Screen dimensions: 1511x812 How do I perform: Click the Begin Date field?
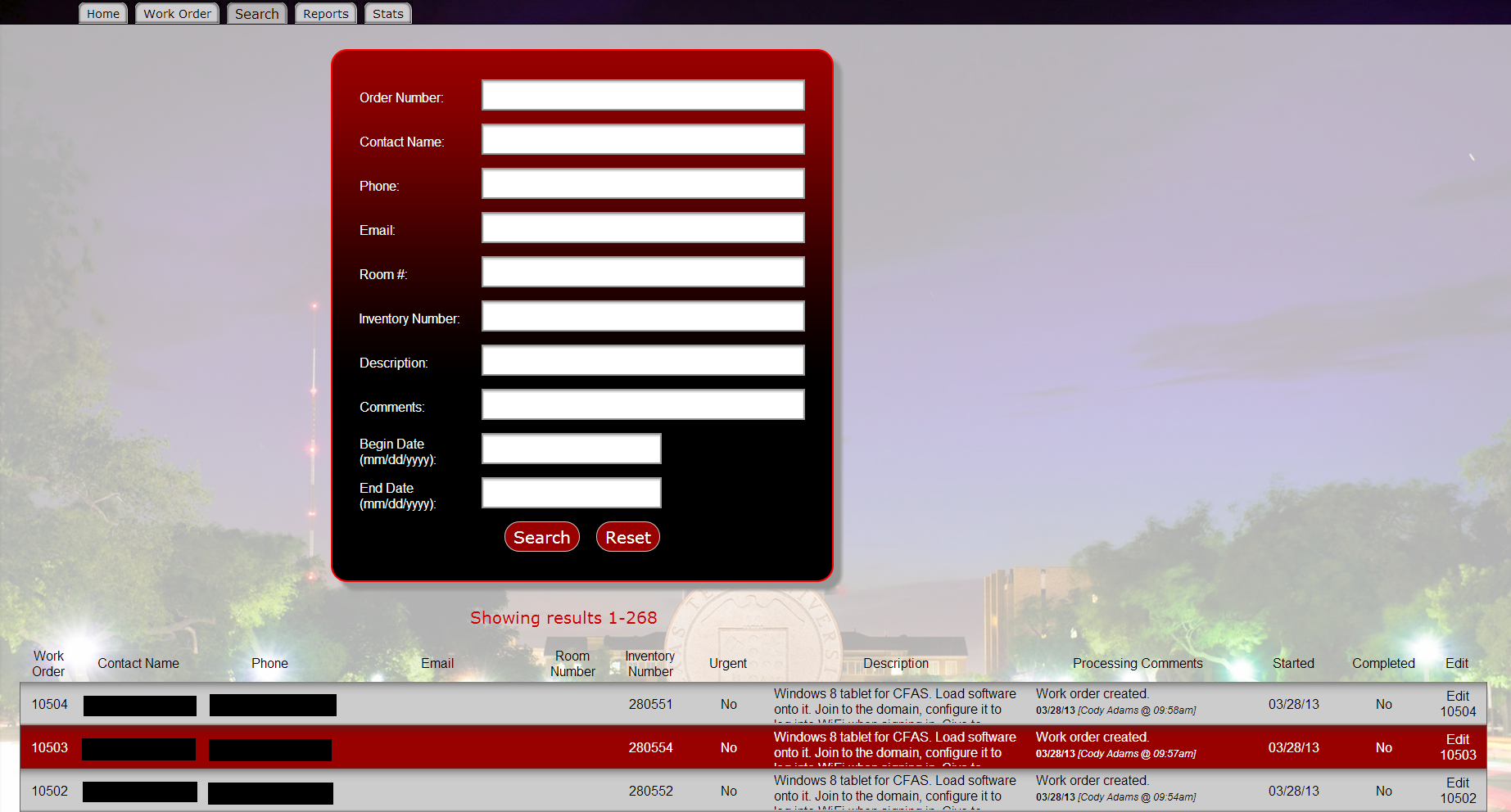pos(571,449)
